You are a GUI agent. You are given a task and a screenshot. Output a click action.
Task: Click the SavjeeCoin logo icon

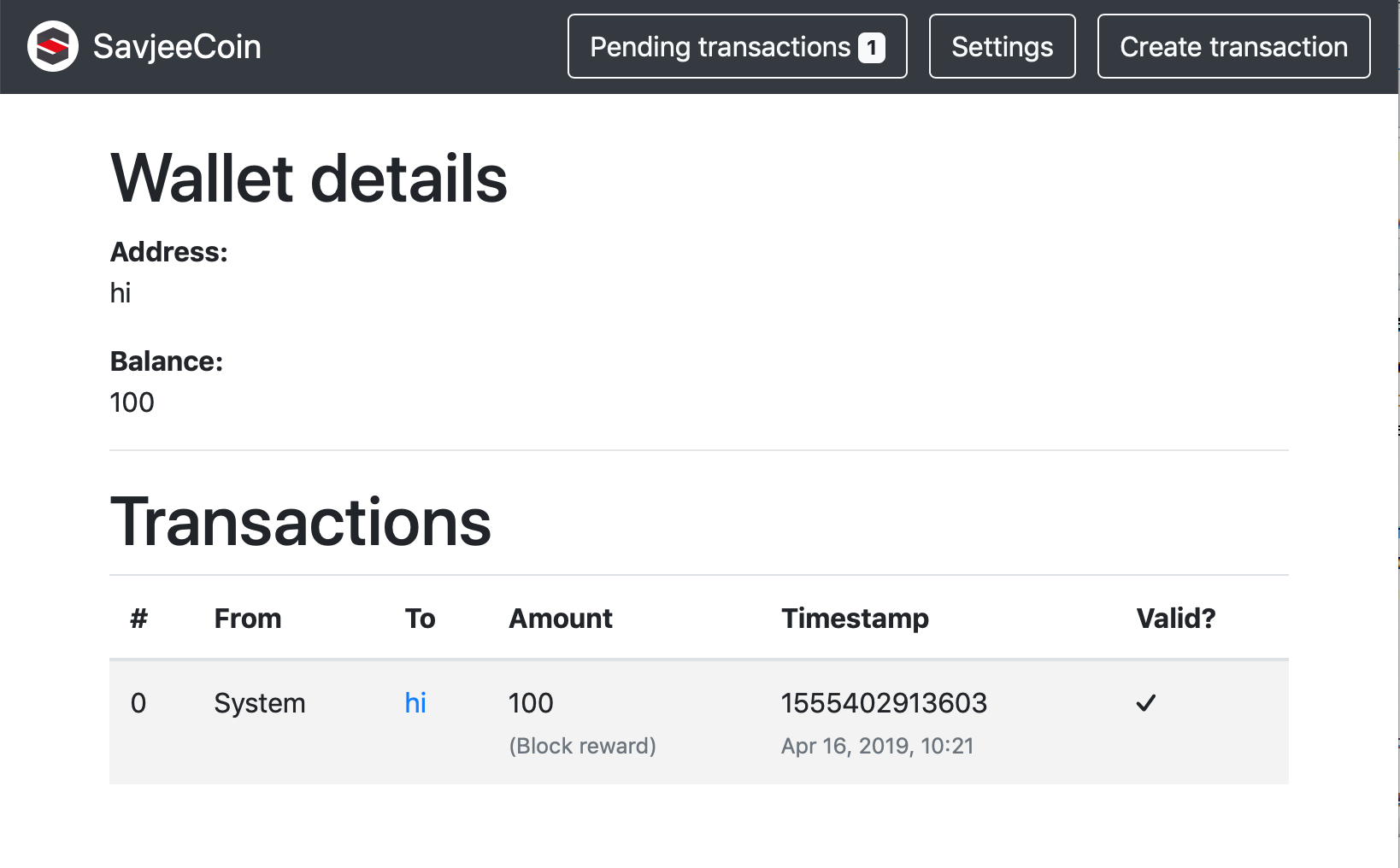[x=53, y=46]
